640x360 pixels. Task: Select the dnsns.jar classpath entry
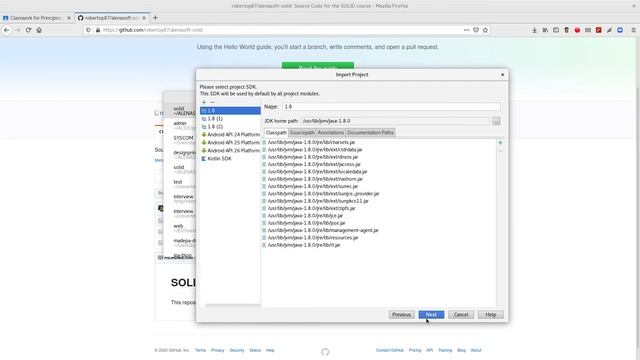[313, 157]
